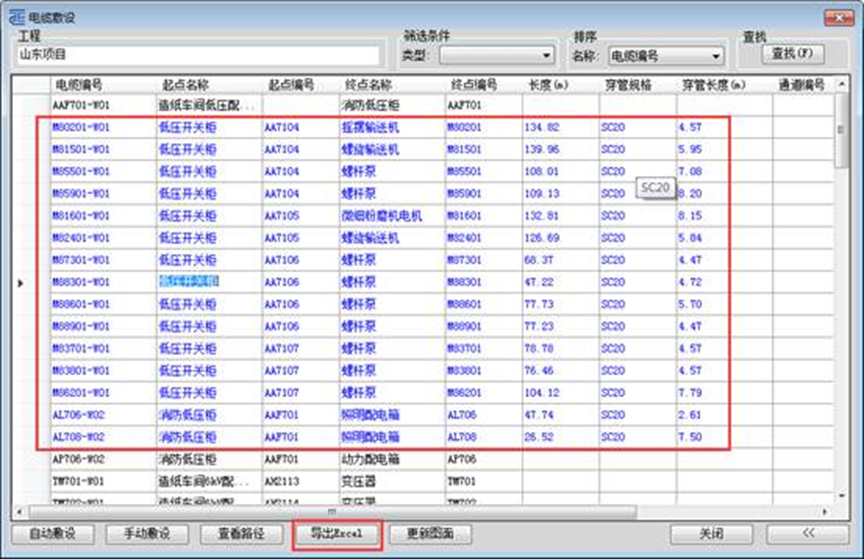Open 查看路径 to view cable route

[242, 534]
